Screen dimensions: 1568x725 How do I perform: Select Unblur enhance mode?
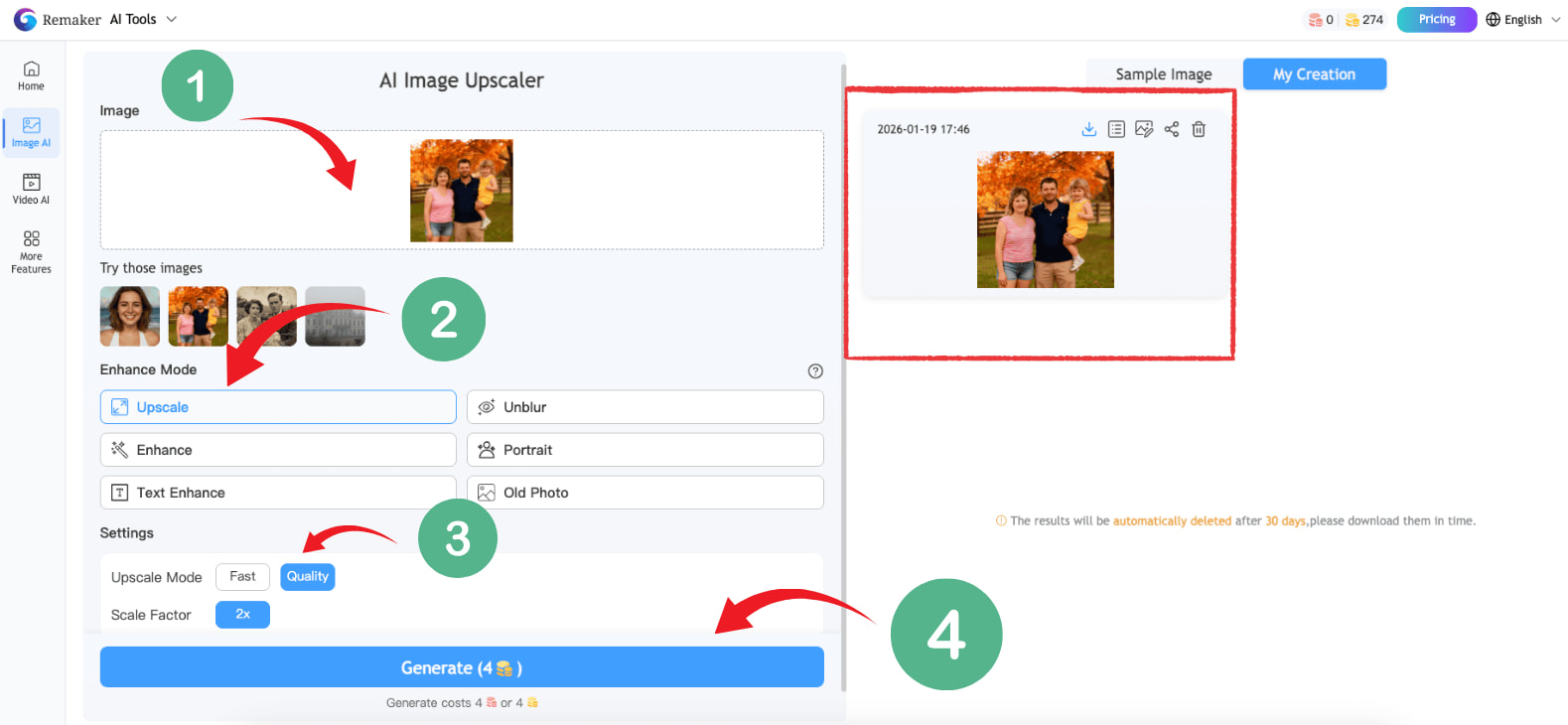pos(645,407)
